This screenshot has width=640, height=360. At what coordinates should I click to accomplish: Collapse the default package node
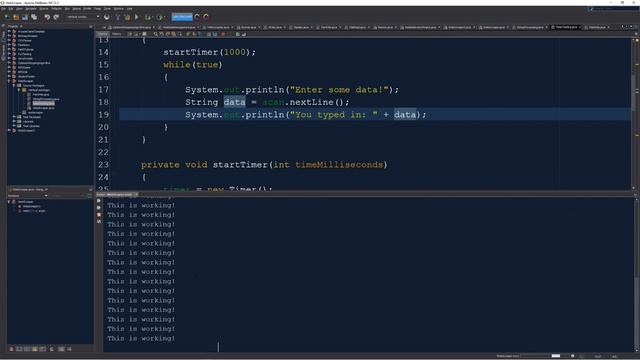coord(19,90)
